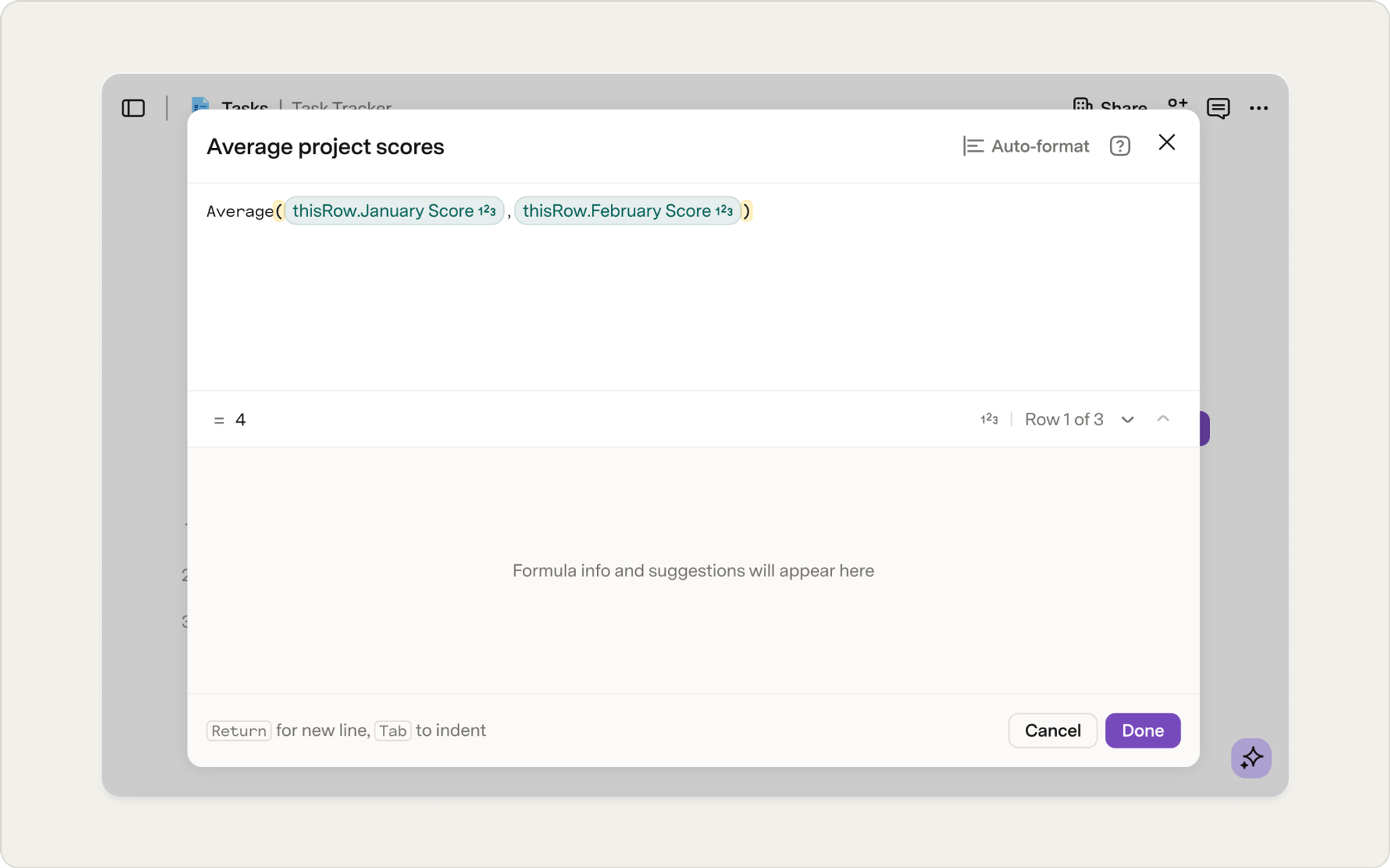Toggle the sidebar panel icon

(133, 108)
